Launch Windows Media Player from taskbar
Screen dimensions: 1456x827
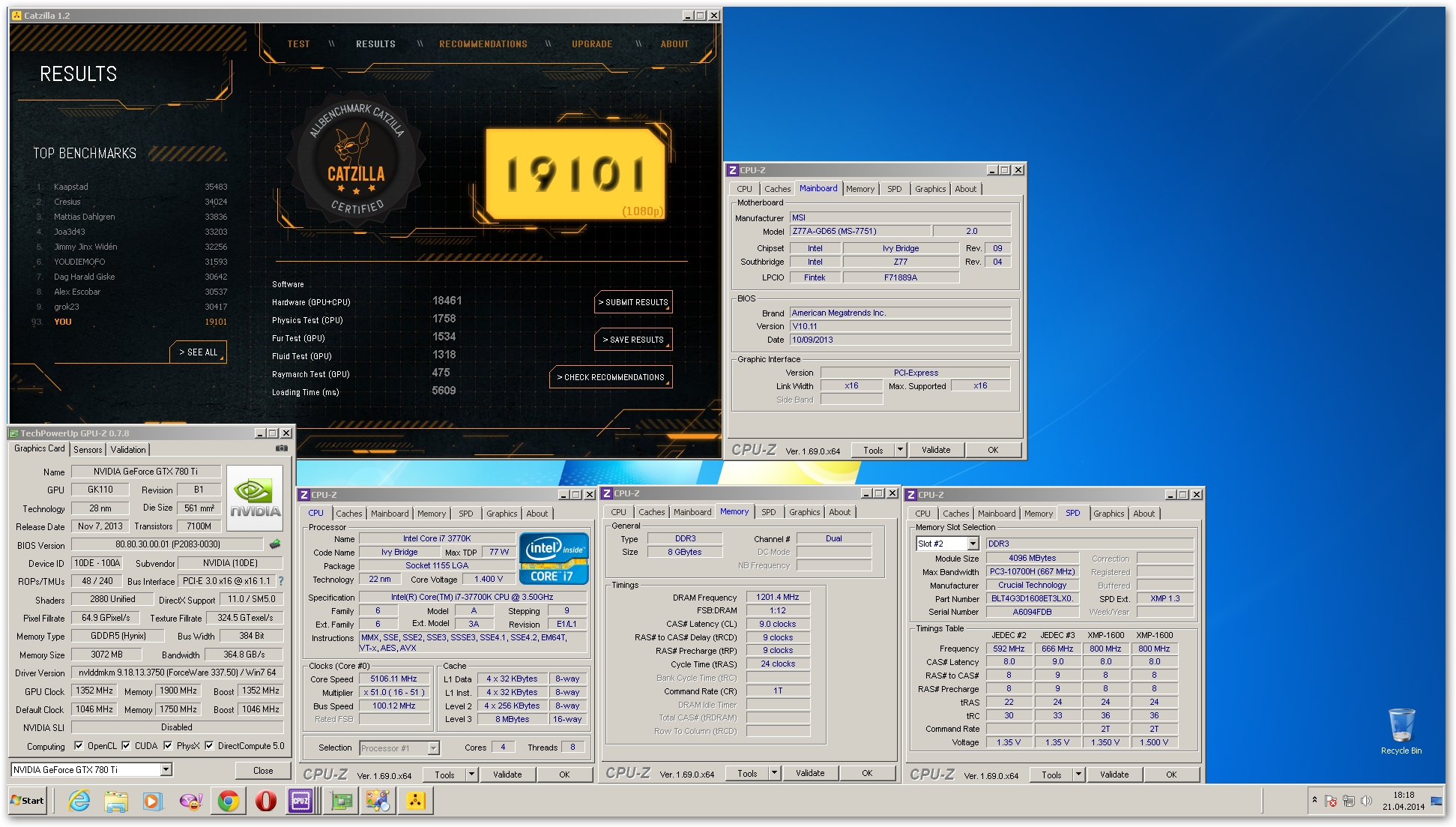152,801
